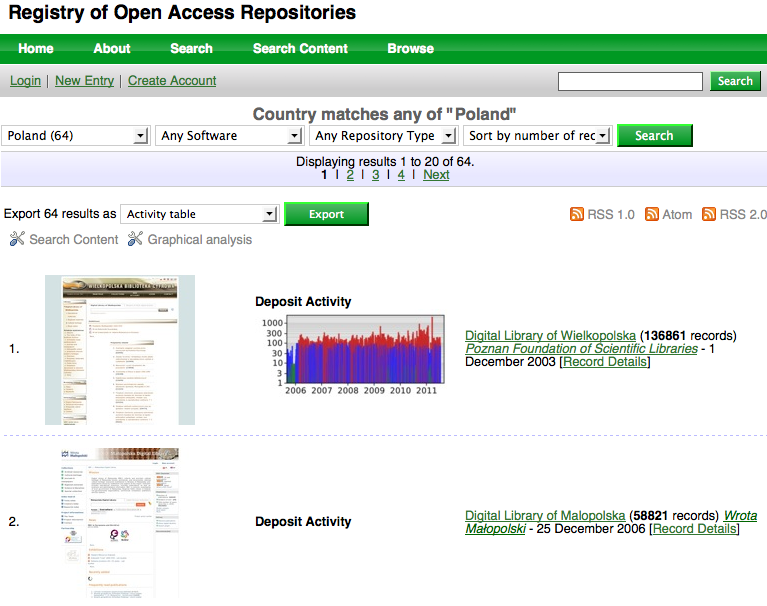Open the Wrota Małopolski link

(x=740, y=516)
